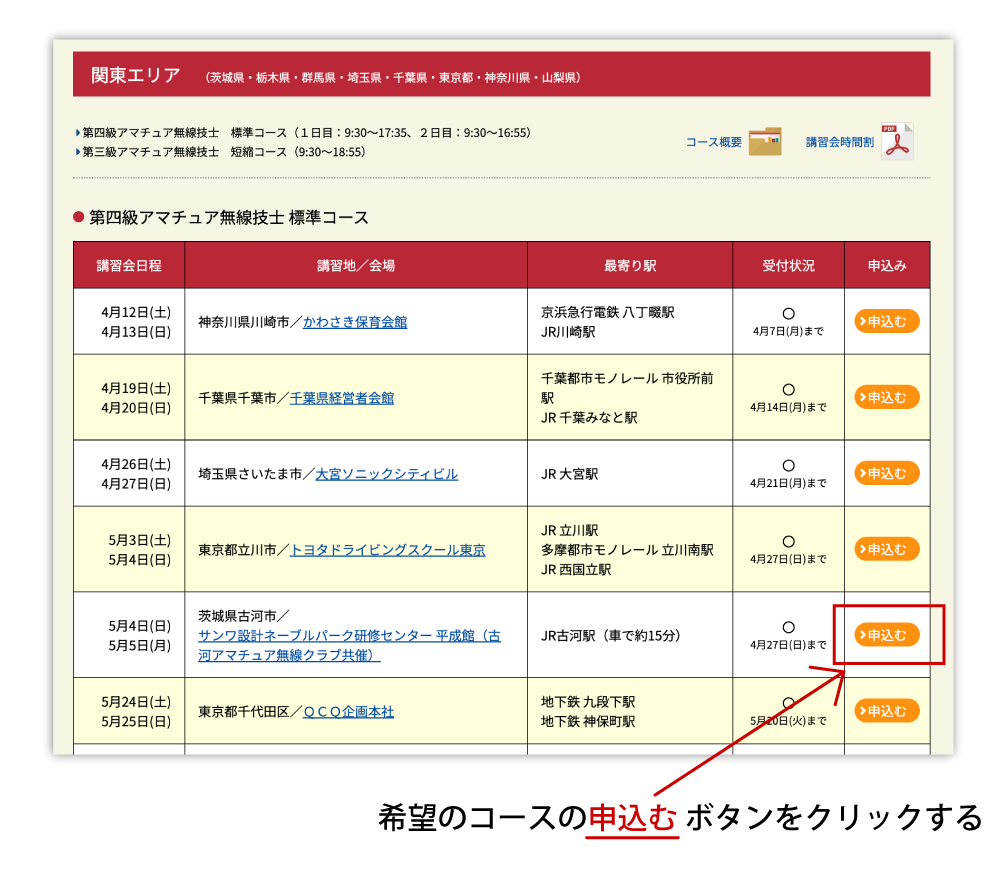Open the ＯＣＯ企画本社 venue link
The height and width of the screenshot is (869, 1000).
tap(348, 712)
